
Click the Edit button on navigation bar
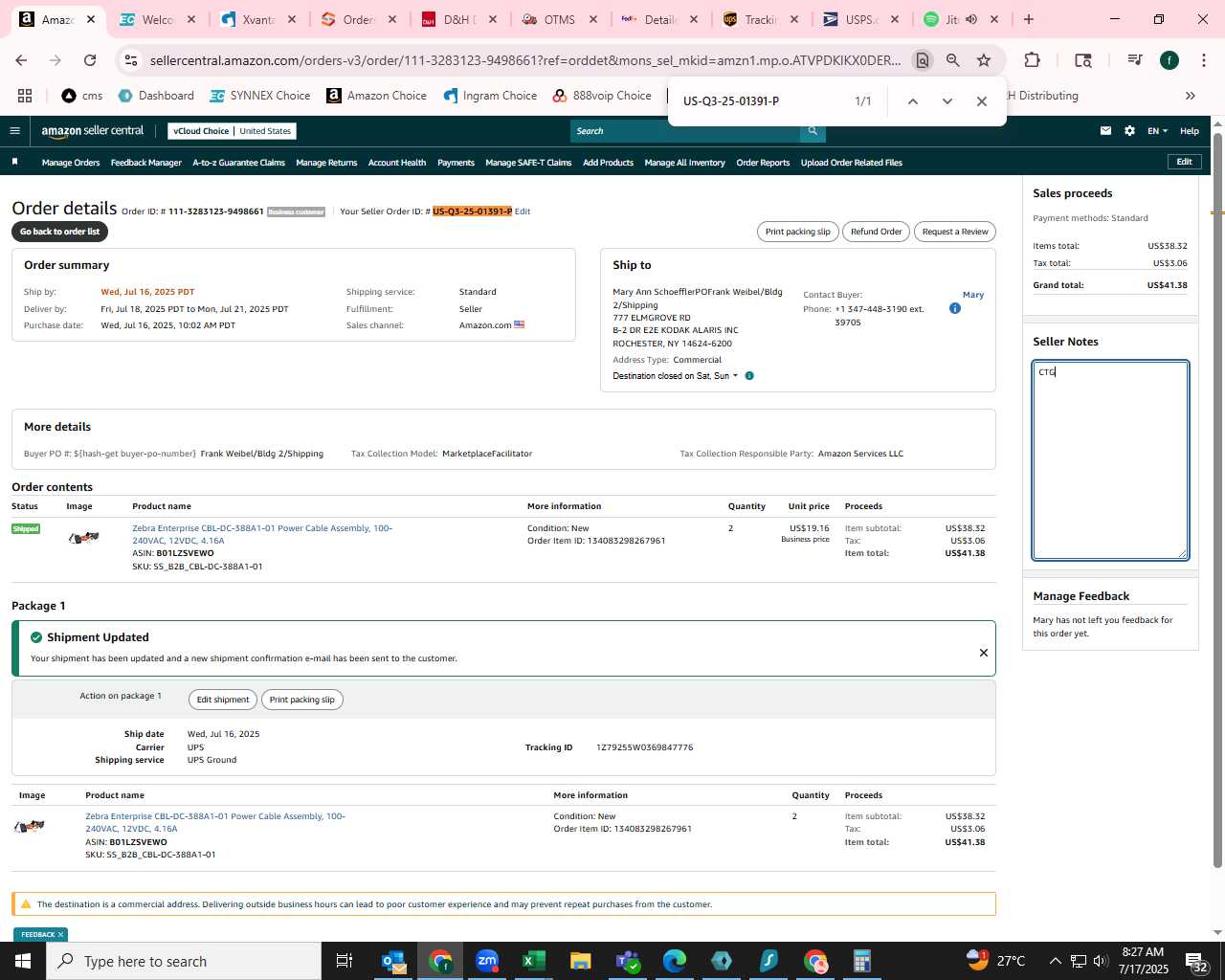coord(1184,162)
